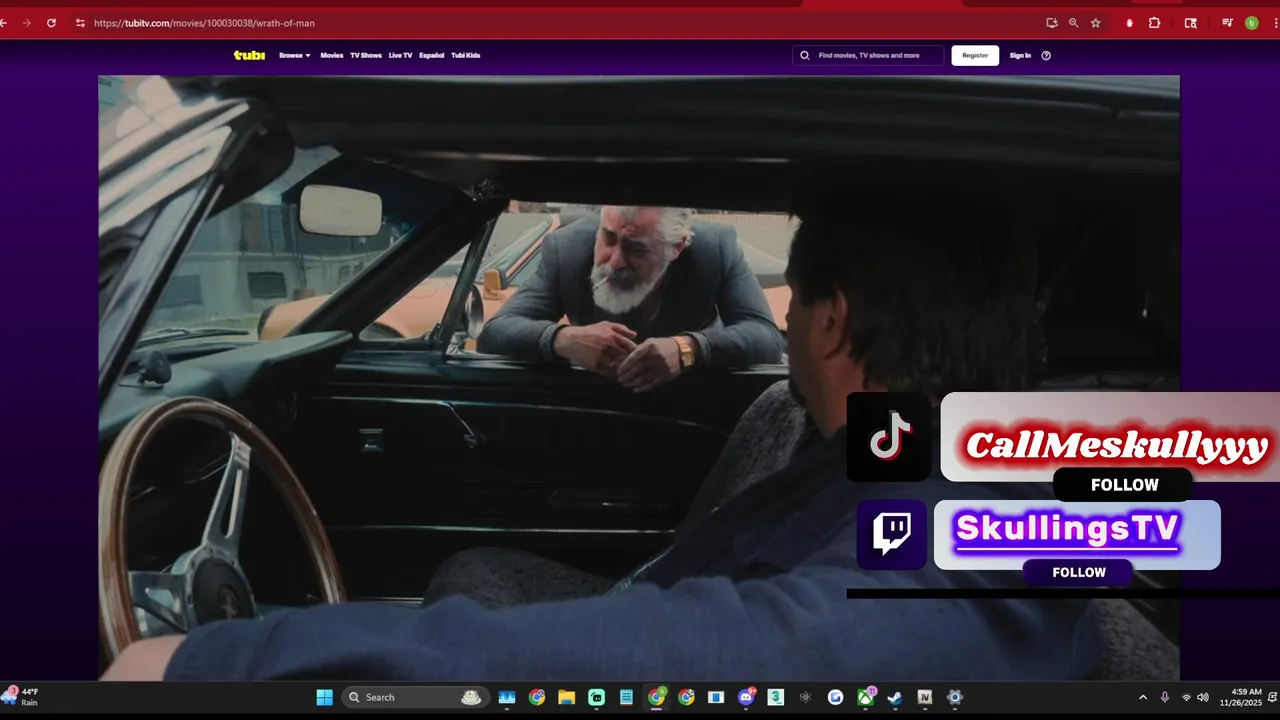
Task: Open the Tubi help question mark icon
Action: click(1046, 56)
